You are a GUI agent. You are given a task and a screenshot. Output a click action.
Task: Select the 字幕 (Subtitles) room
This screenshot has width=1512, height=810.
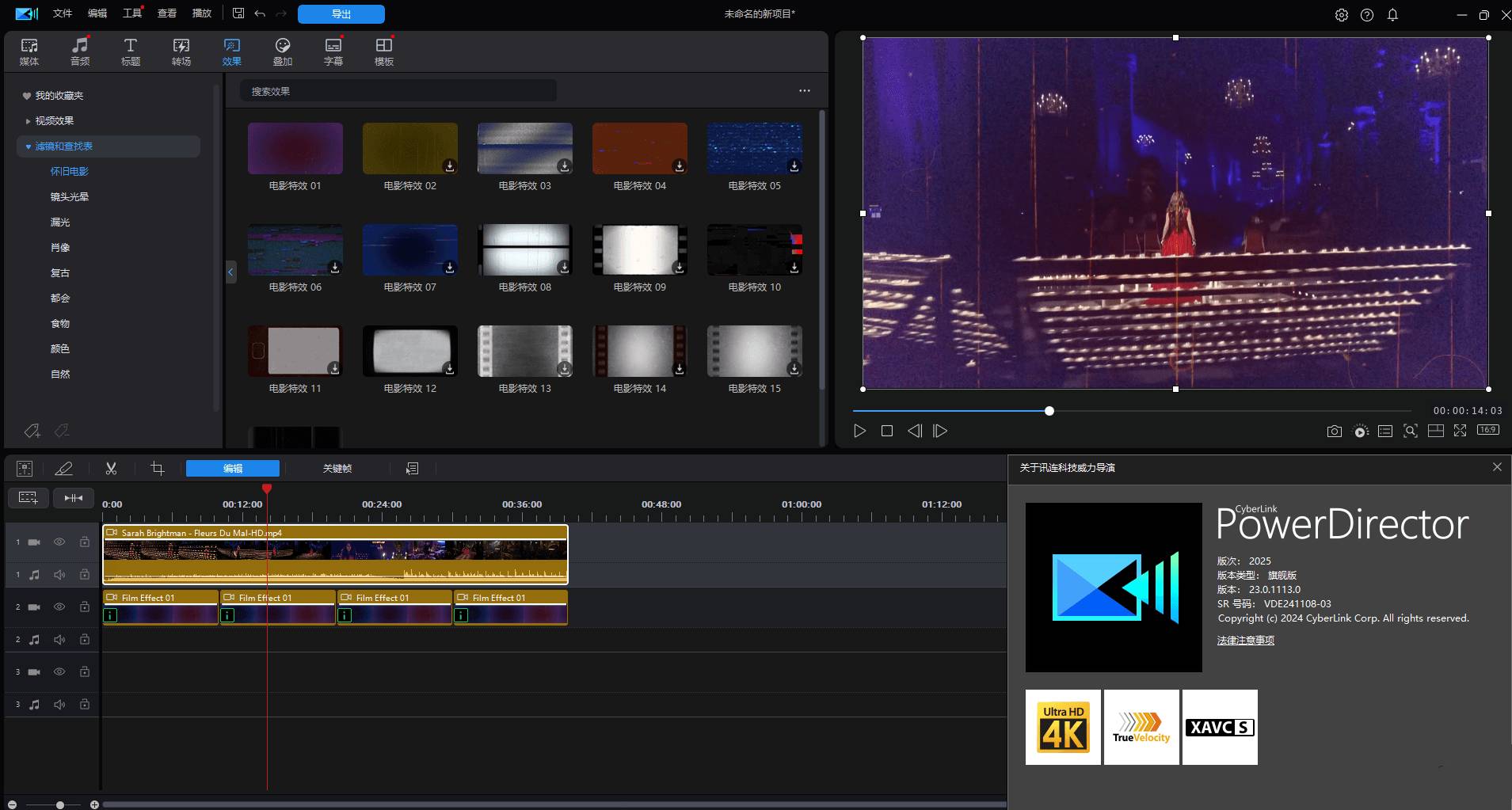click(333, 51)
